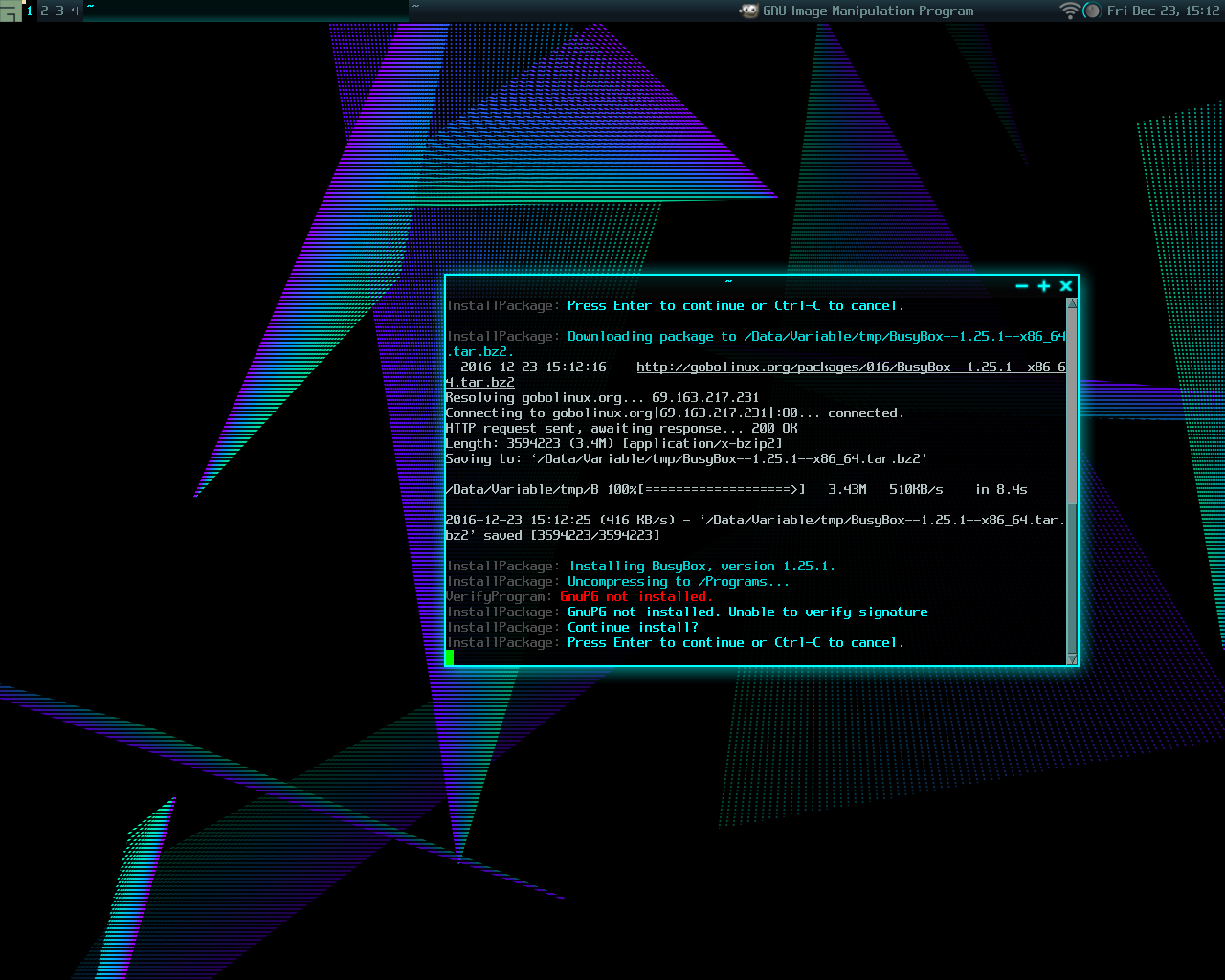Viewport: 1225px width, 980px height.
Task: Switch to workspace 1
Action: tap(30, 11)
